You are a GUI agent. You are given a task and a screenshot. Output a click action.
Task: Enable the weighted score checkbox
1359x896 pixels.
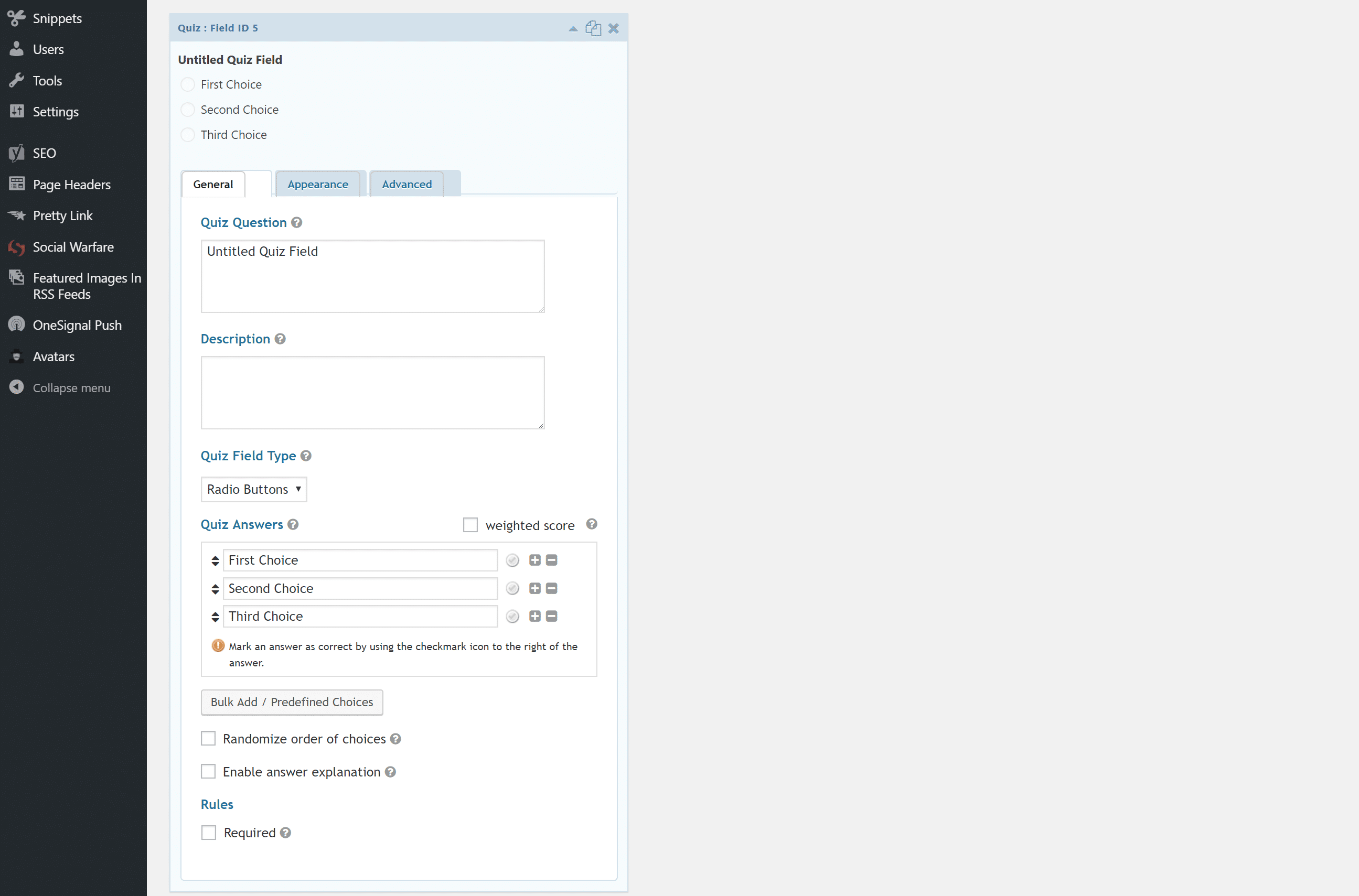(470, 525)
